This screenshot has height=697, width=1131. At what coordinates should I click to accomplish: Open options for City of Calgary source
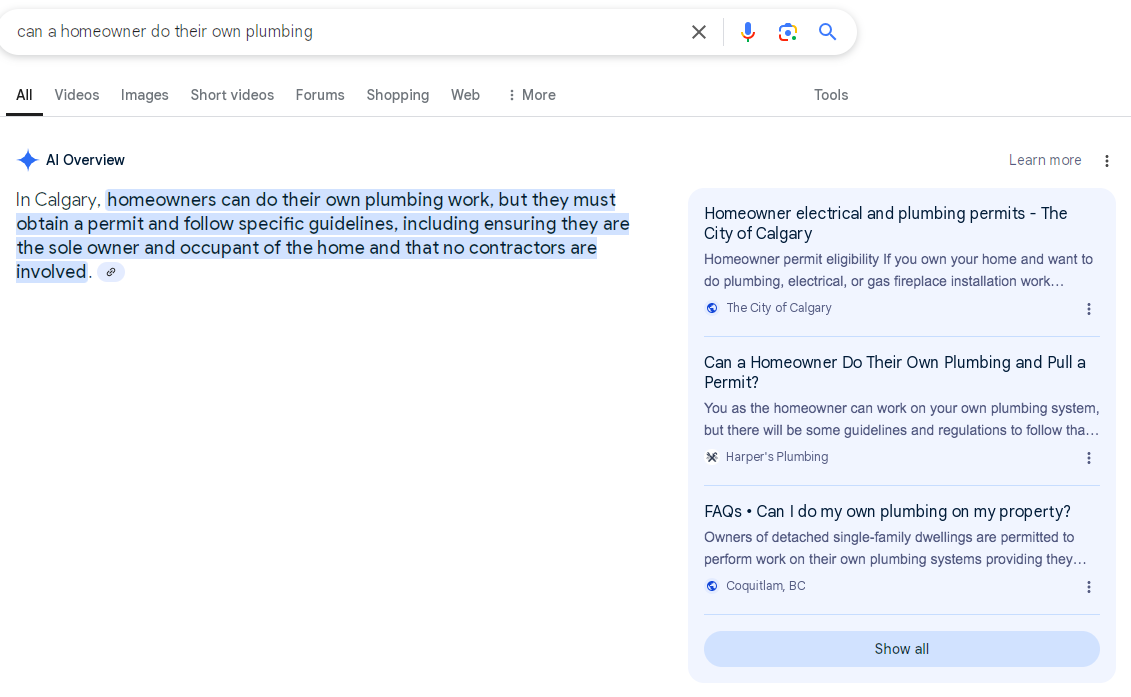1089,309
